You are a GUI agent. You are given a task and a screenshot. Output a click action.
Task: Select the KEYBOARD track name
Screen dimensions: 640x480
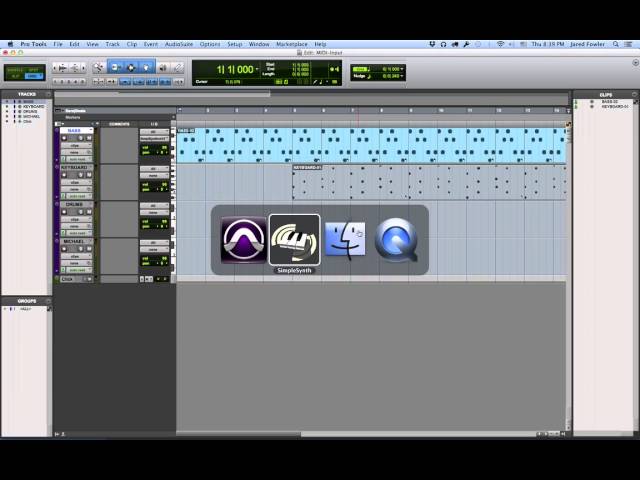(x=74, y=167)
